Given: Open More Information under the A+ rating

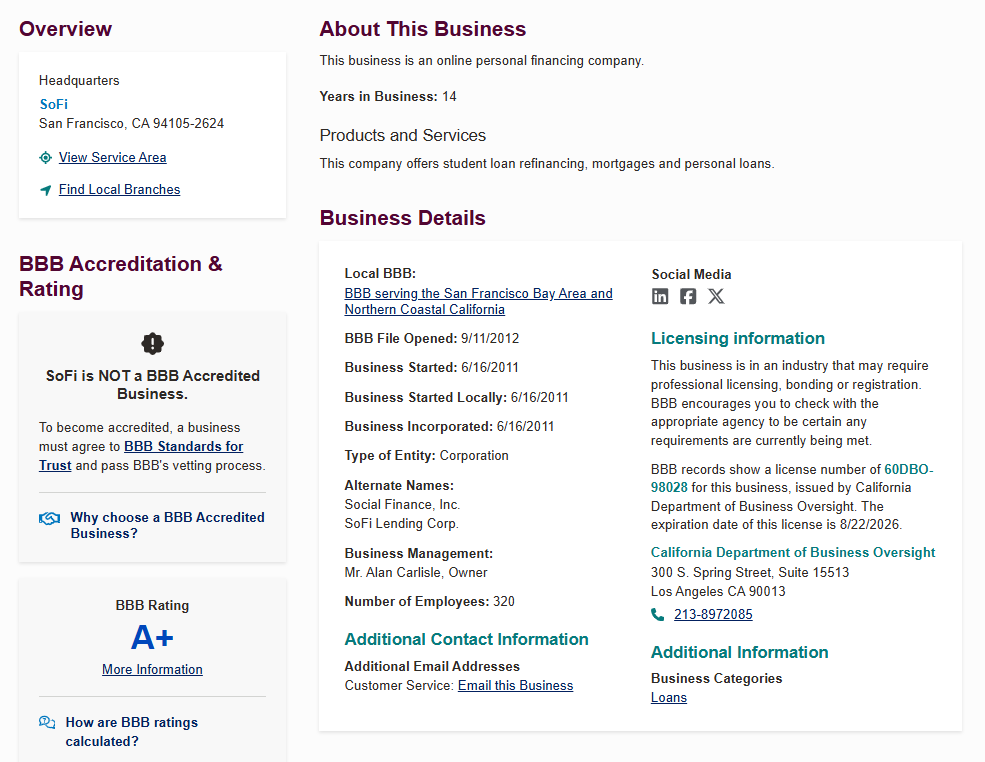Looking at the screenshot, I should pos(152,669).
